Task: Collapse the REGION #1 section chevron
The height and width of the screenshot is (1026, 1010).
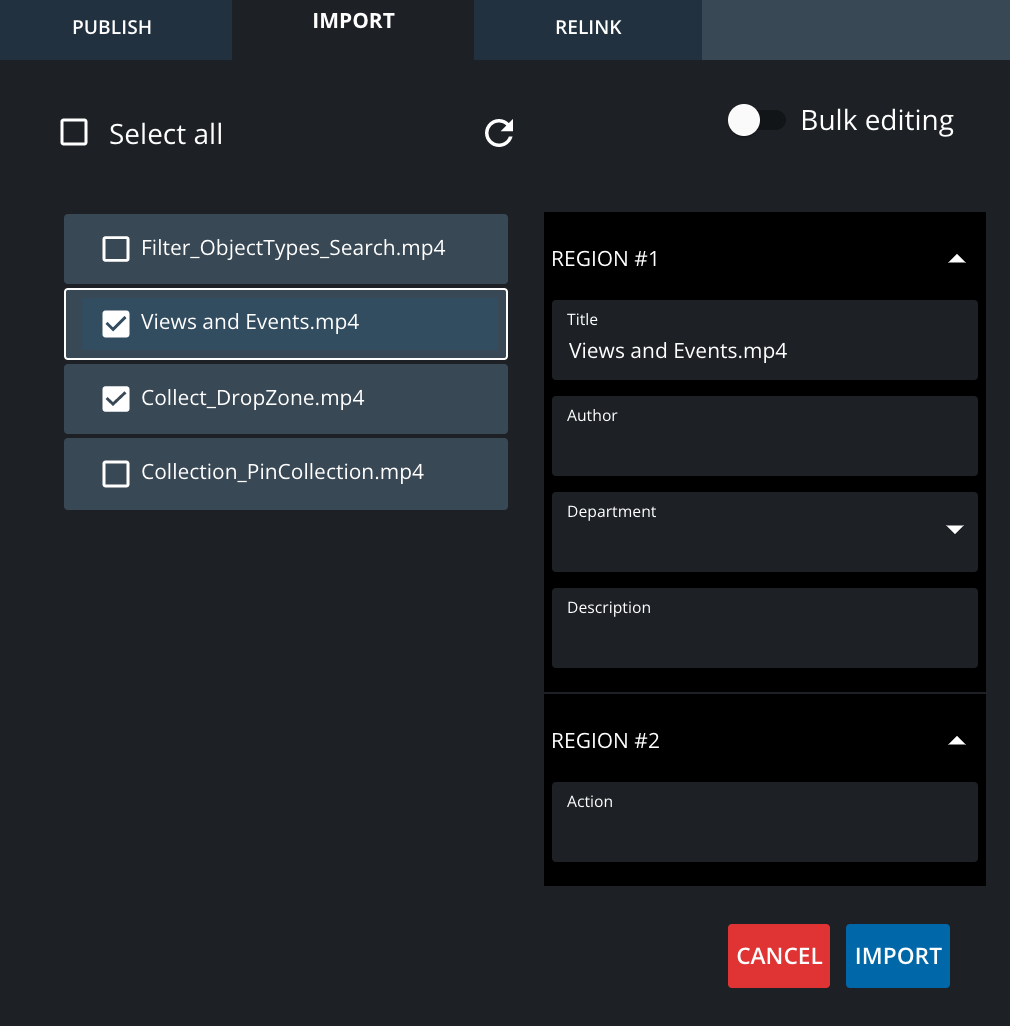Action: [957, 258]
